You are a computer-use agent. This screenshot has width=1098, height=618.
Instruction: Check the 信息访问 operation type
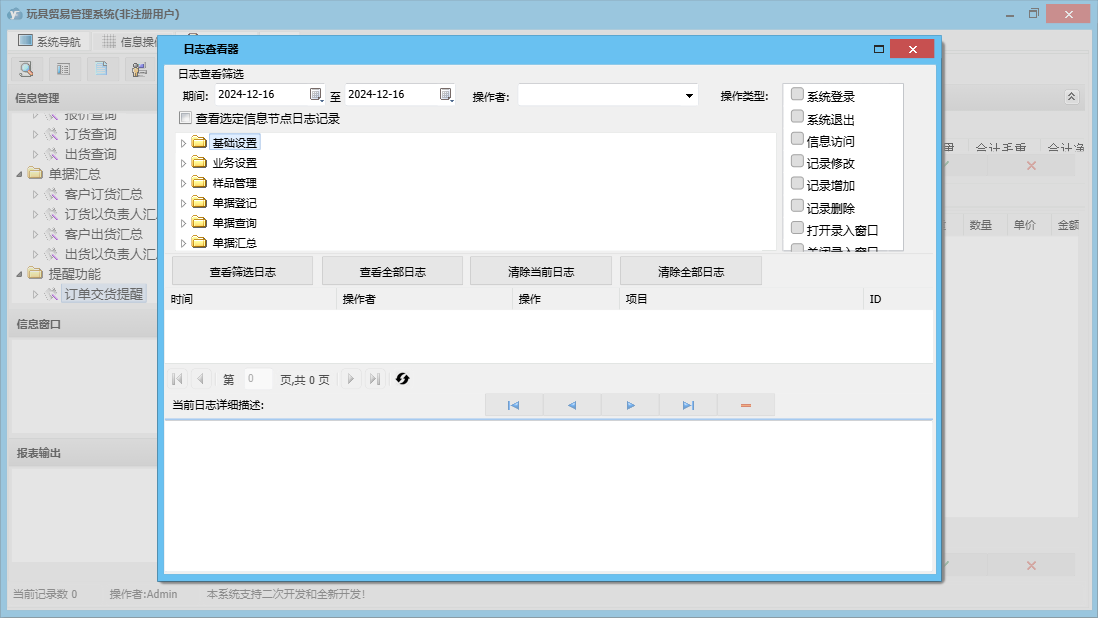[797, 139]
